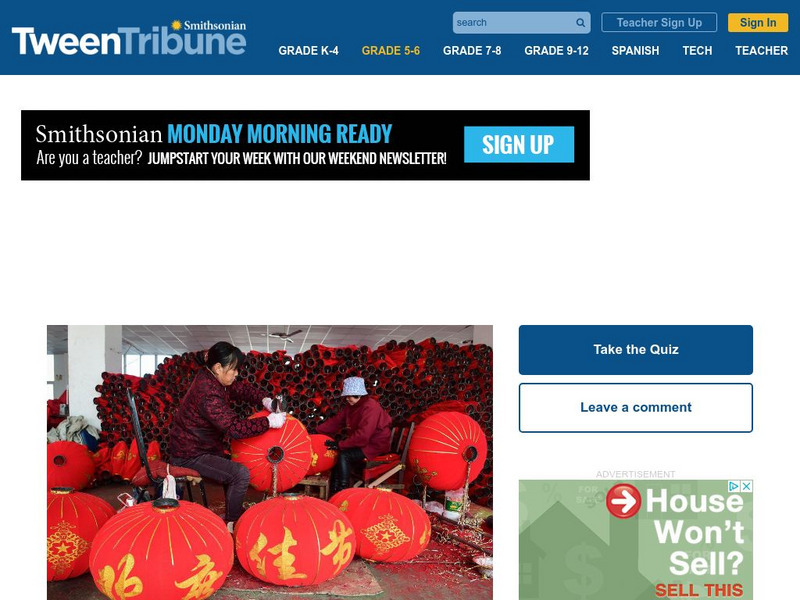This screenshot has height=600, width=800.
Task: Click the AdChoices triangle icon on ad
Action: (734, 486)
